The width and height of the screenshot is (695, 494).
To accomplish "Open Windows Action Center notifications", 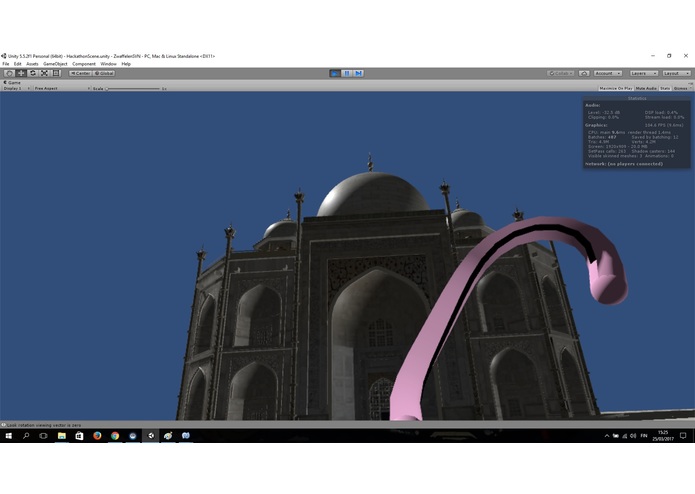I will coord(683,436).
